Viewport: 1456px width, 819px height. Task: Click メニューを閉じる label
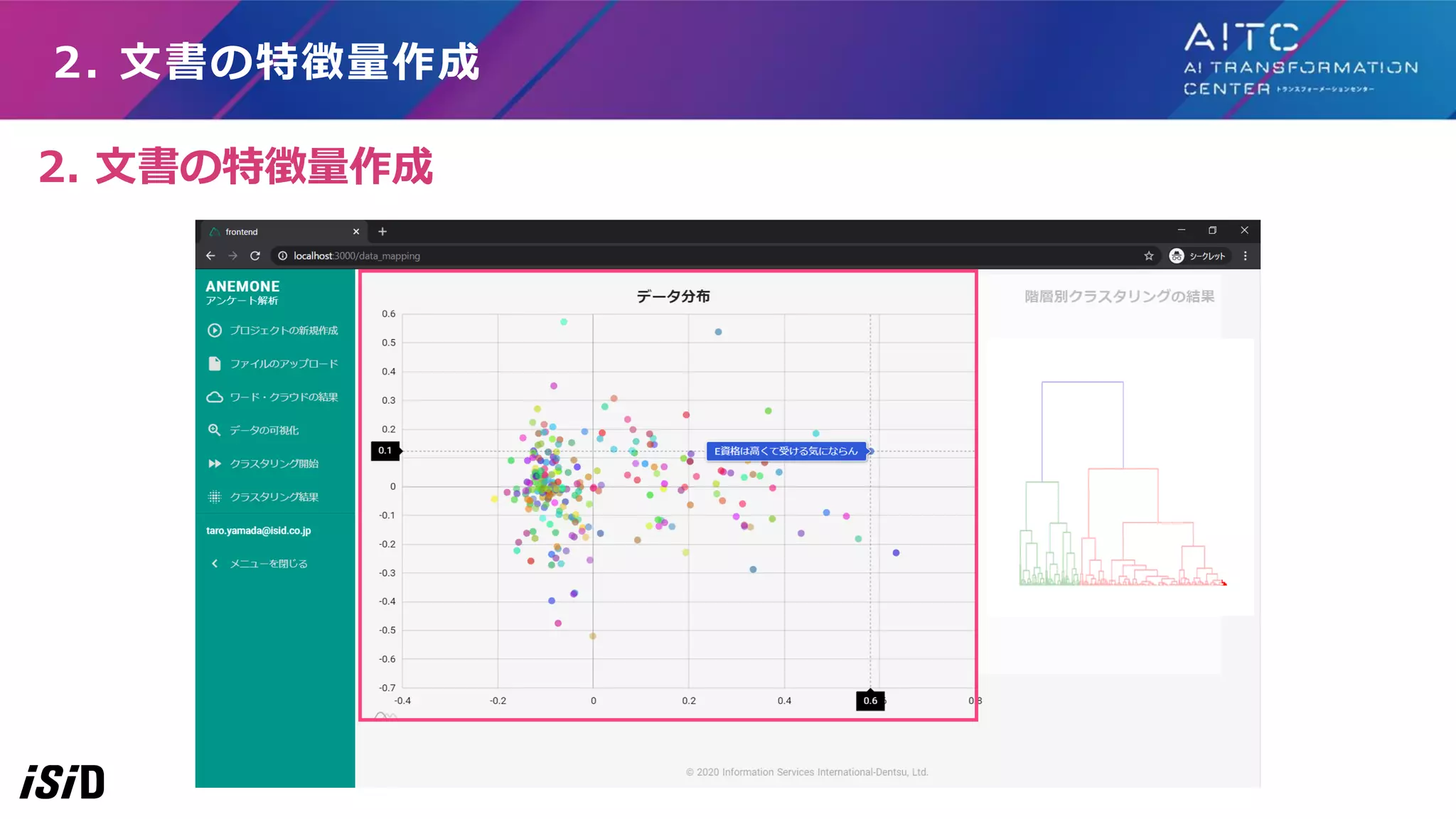pyautogui.click(x=269, y=564)
